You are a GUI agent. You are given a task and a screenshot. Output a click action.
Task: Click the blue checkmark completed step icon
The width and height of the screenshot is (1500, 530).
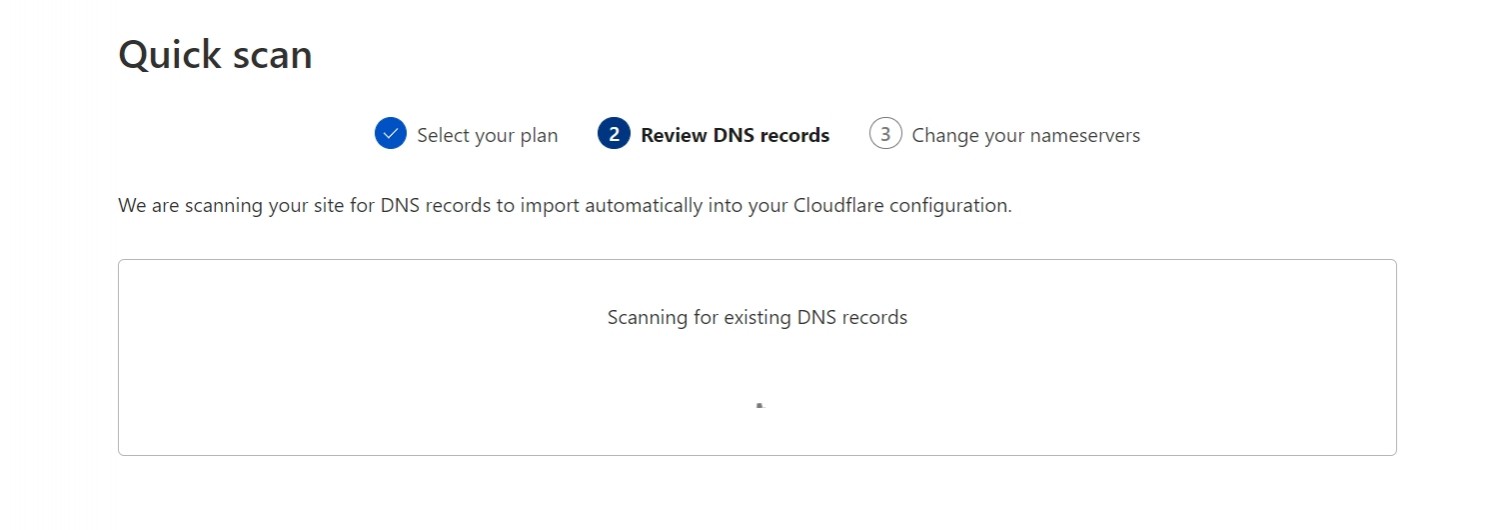[x=390, y=134]
